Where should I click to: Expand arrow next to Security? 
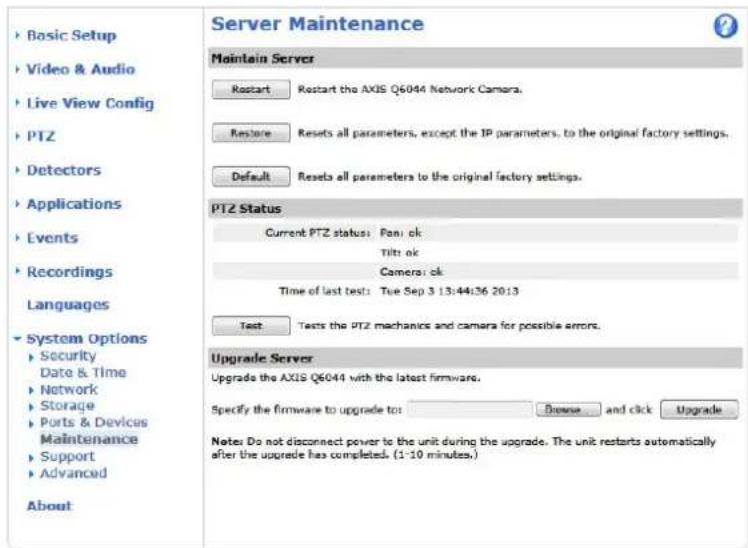(x=31, y=357)
